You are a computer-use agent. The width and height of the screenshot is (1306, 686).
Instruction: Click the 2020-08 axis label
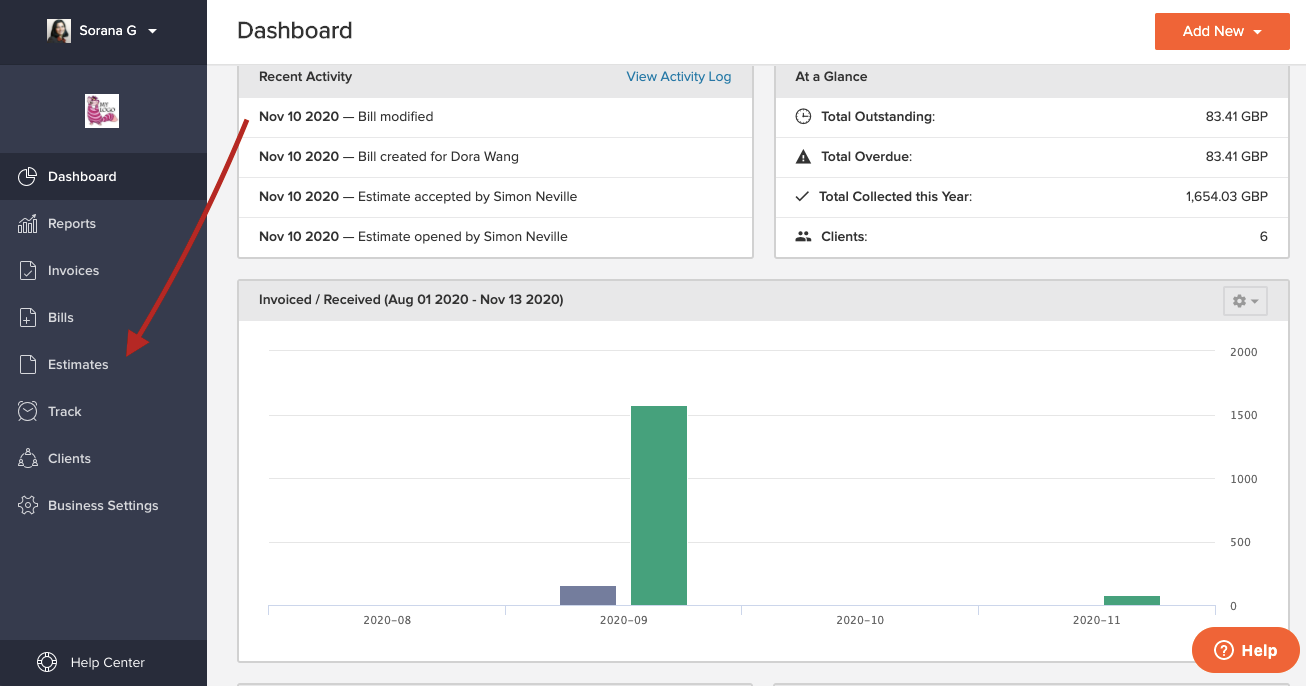click(387, 621)
